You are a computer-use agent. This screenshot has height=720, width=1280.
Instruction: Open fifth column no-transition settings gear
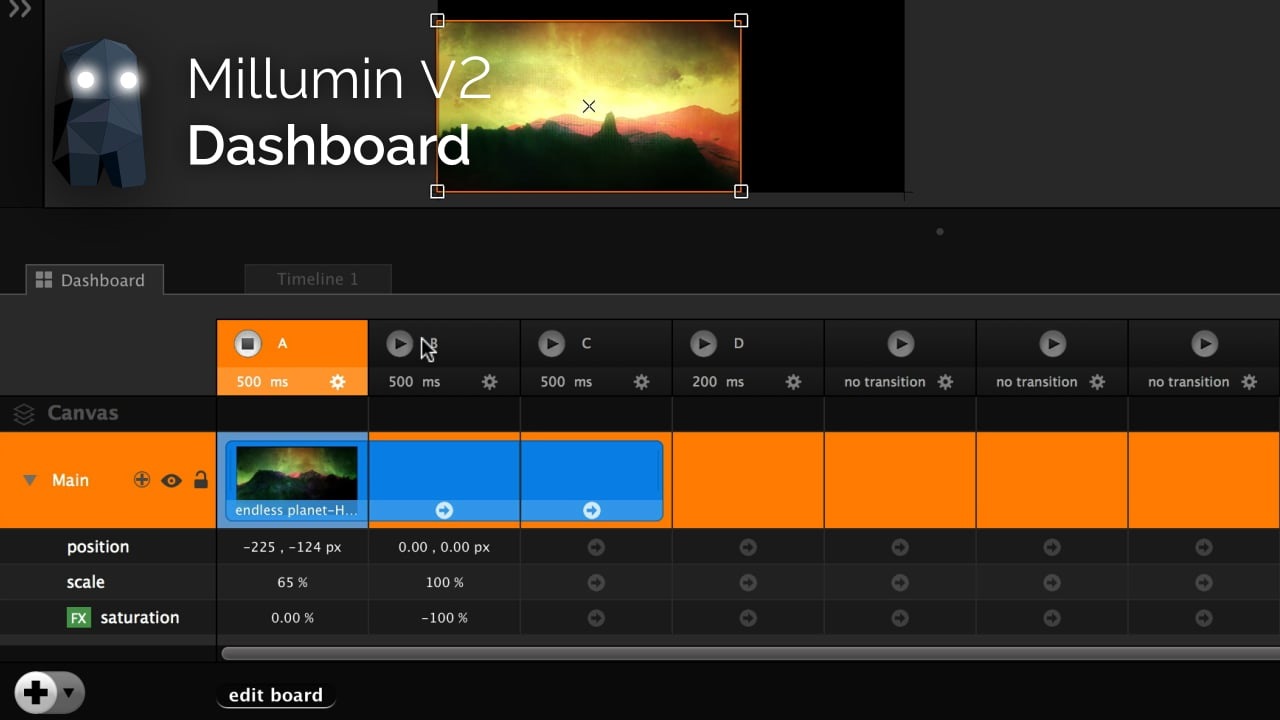point(946,382)
